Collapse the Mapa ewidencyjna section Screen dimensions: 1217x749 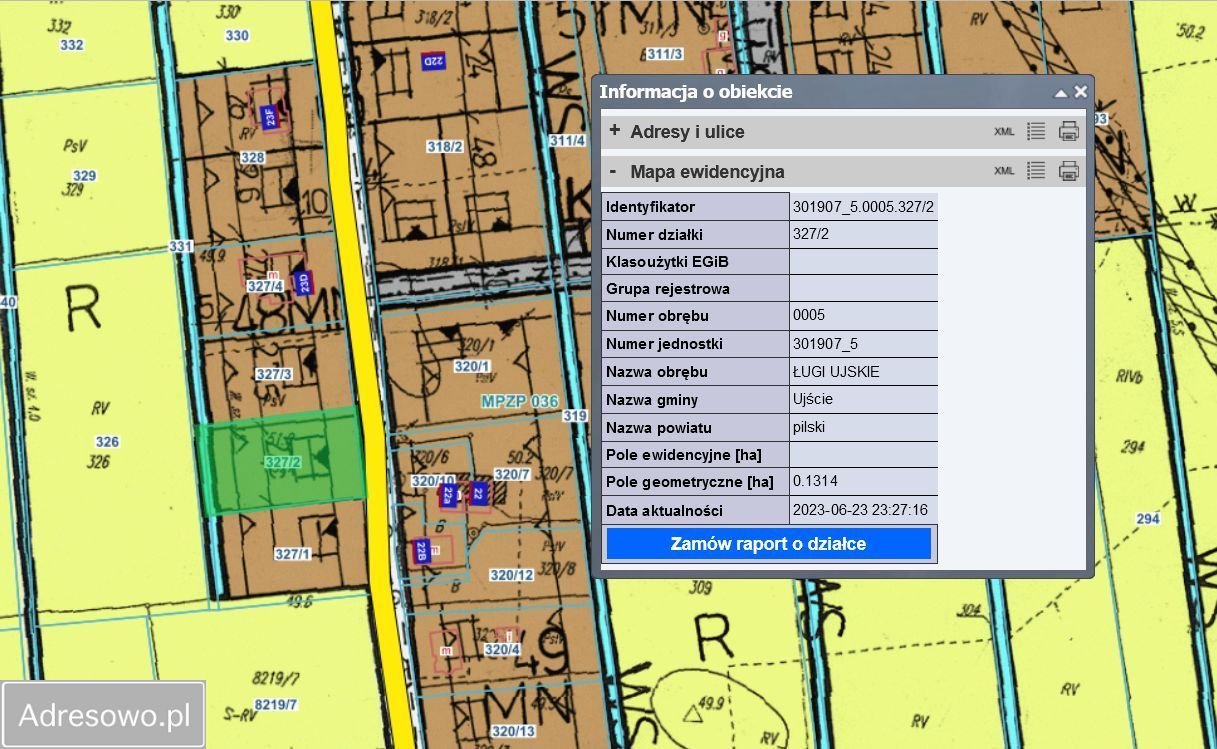pyautogui.click(x=613, y=171)
